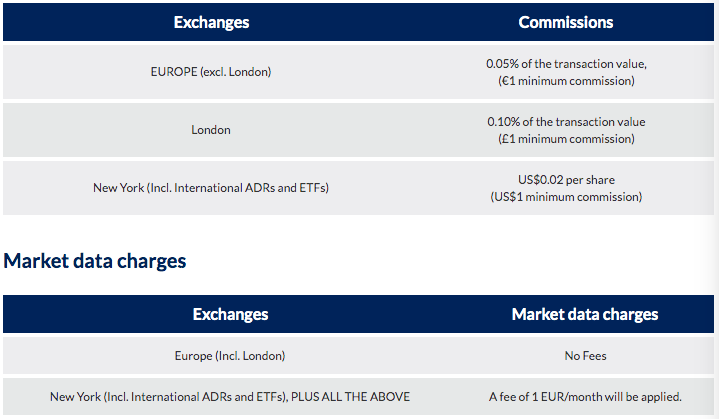
Task: Click the €1 minimum commission text
Action: [566, 81]
